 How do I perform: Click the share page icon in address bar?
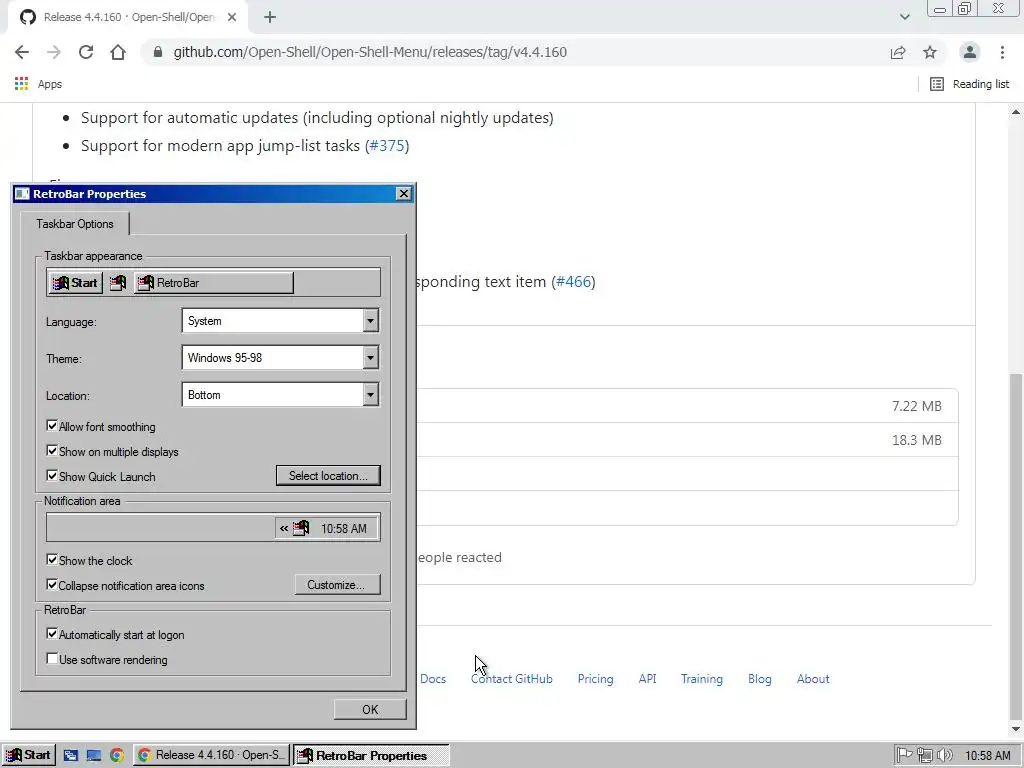(898, 52)
